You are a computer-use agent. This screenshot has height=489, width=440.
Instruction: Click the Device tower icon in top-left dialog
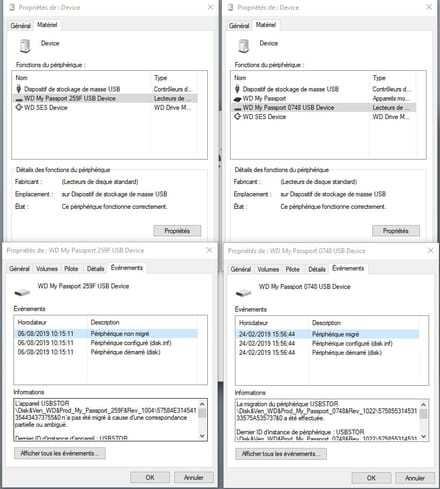tap(25, 45)
